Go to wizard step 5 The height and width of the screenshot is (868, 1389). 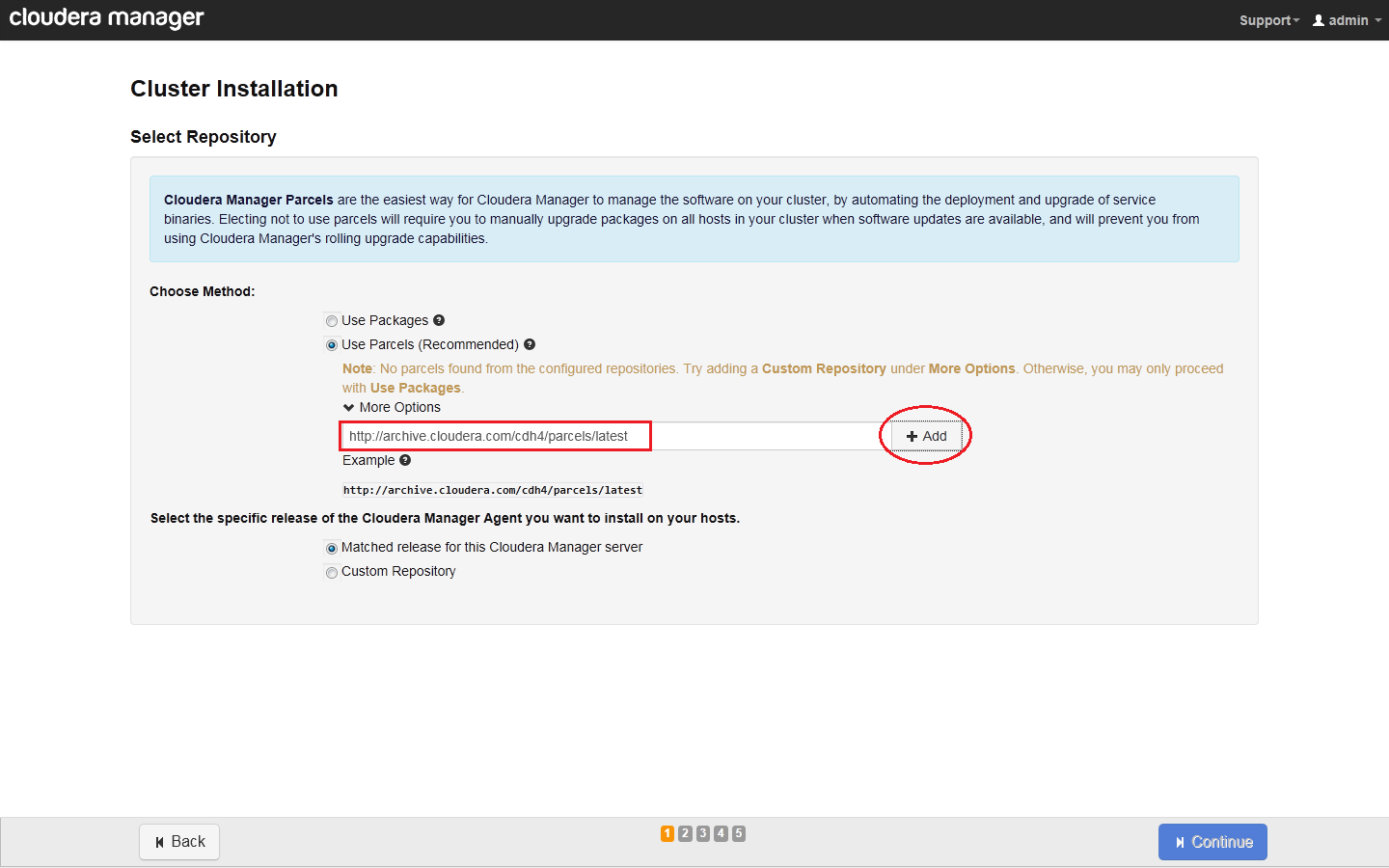[x=739, y=833]
